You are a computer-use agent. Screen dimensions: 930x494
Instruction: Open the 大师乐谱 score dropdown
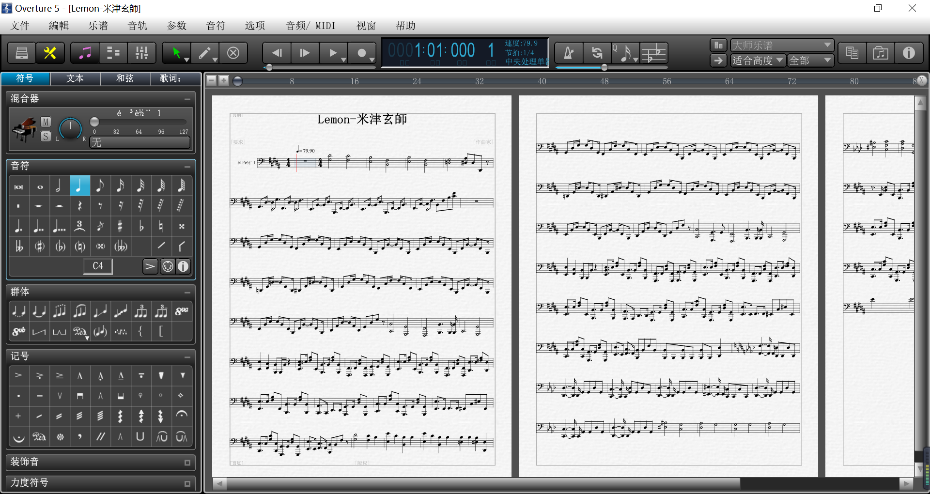tap(782, 45)
